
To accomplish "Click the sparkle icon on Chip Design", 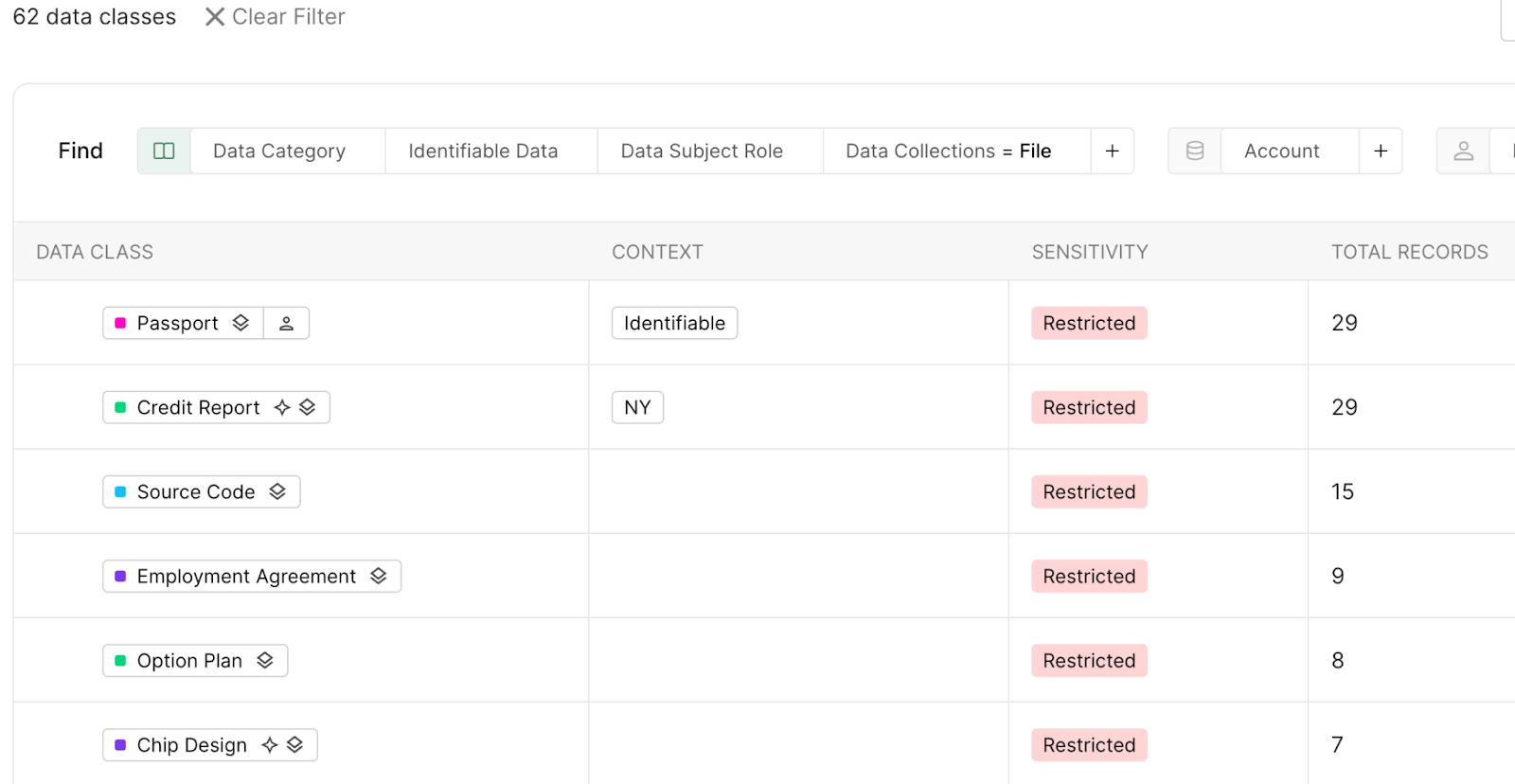I will [270, 745].
